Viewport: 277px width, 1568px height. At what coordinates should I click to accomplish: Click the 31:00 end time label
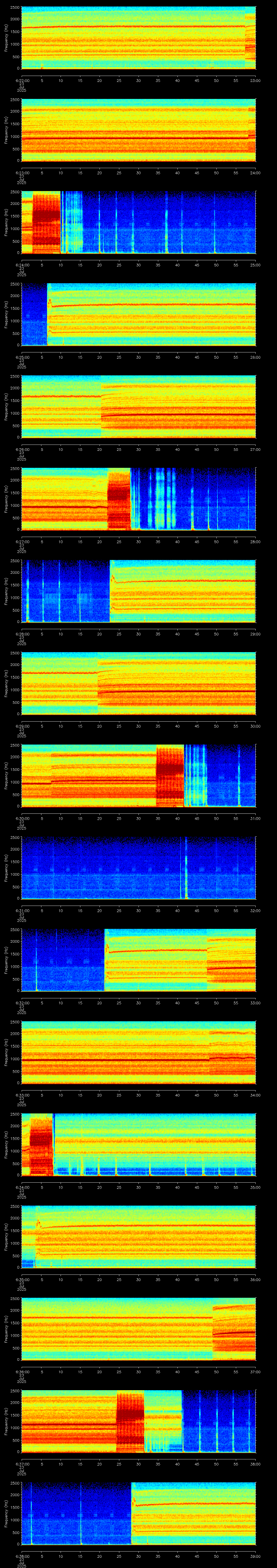255,819
